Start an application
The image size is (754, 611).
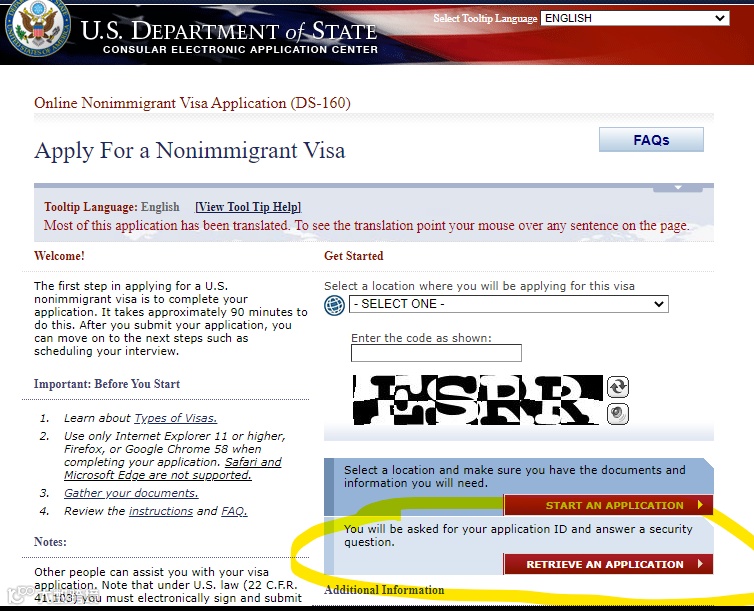tap(608, 505)
